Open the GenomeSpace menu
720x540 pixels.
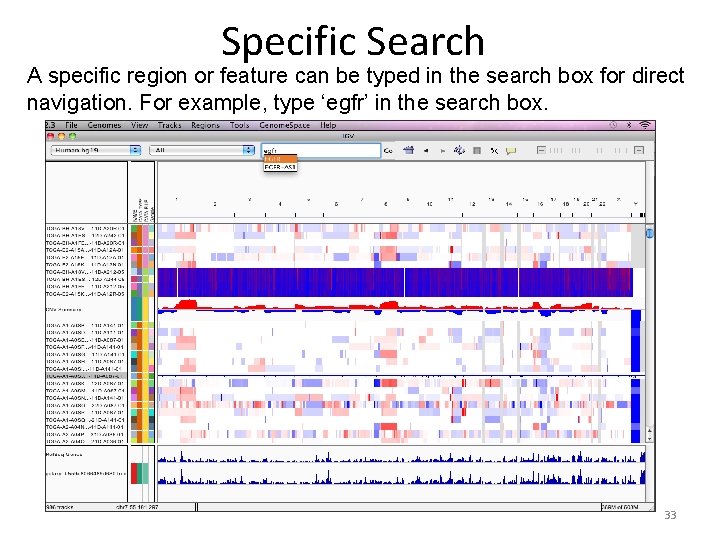coord(284,125)
